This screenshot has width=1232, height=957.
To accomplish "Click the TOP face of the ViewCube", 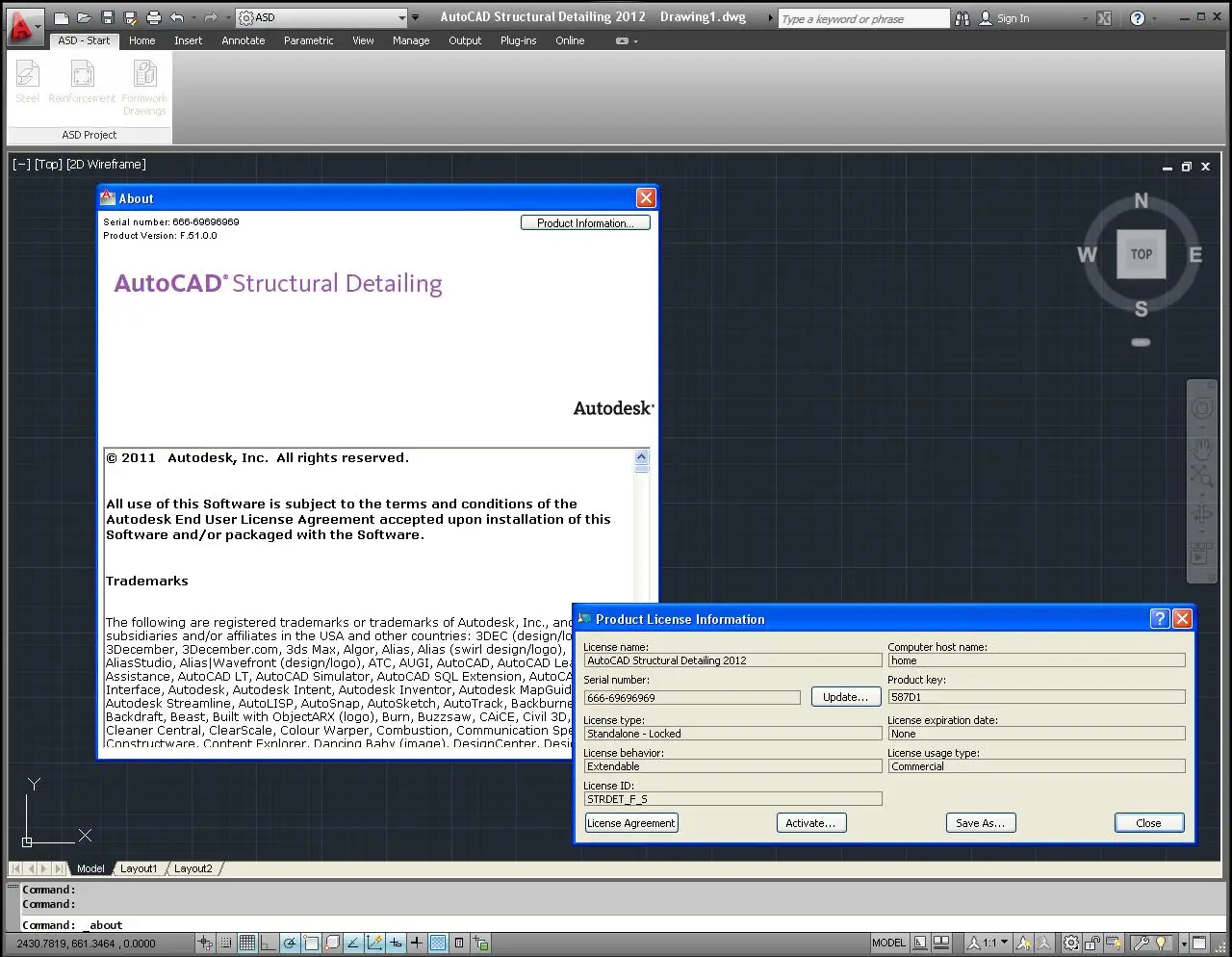I will click(1141, 254).
